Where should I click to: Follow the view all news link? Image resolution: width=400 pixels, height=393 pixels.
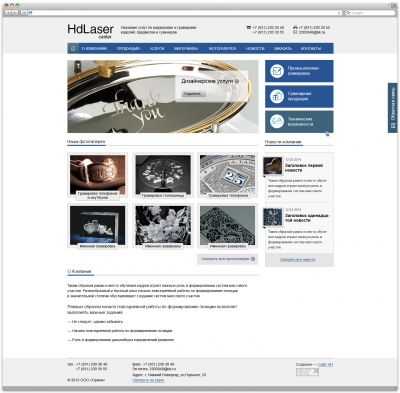tap(297, 259)
